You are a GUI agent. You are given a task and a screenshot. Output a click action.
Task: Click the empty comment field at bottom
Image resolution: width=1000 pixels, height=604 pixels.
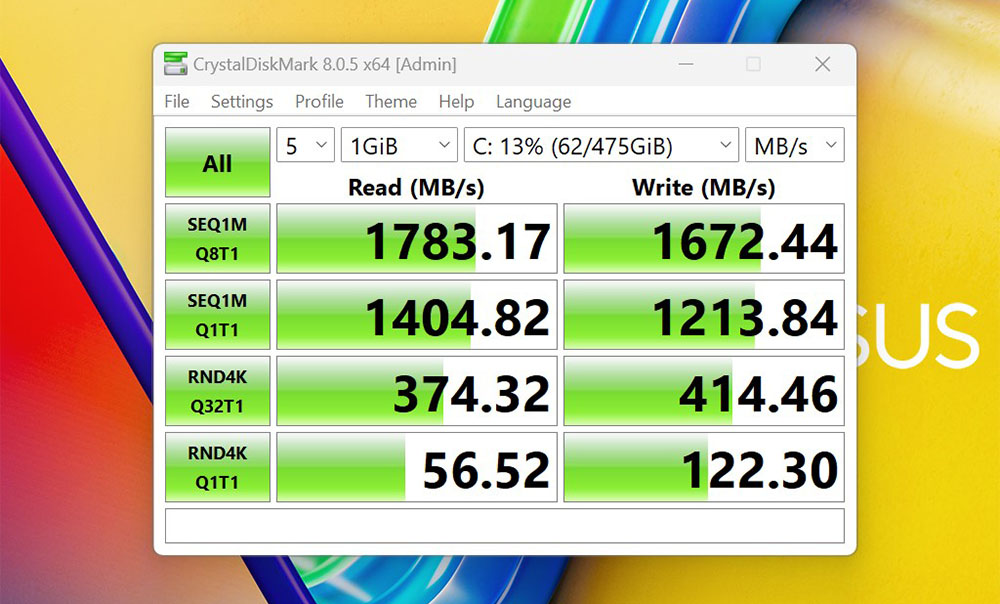click(x=504, y=526)
